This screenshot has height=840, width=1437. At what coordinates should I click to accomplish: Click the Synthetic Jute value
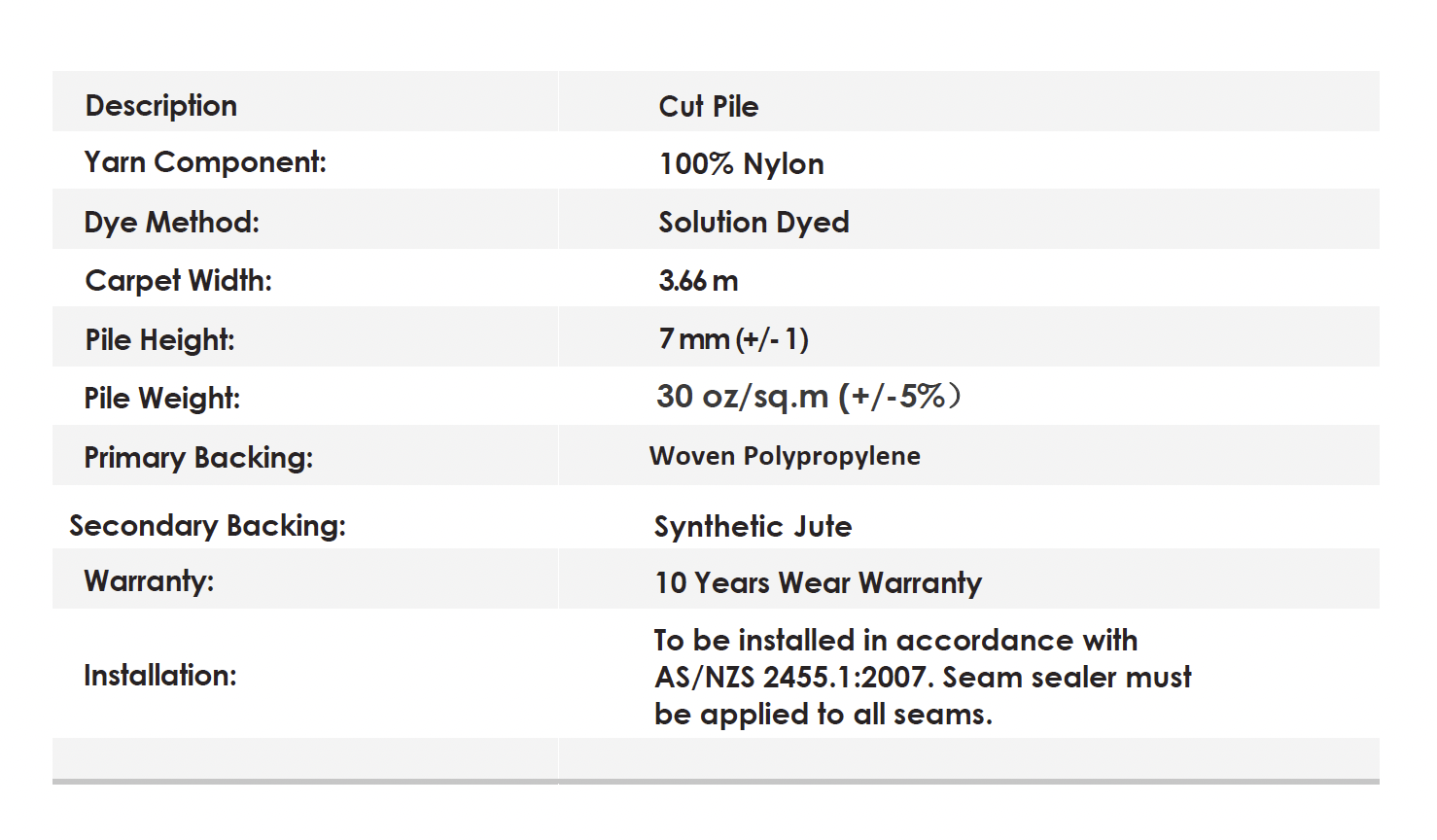tap(753, 526)
